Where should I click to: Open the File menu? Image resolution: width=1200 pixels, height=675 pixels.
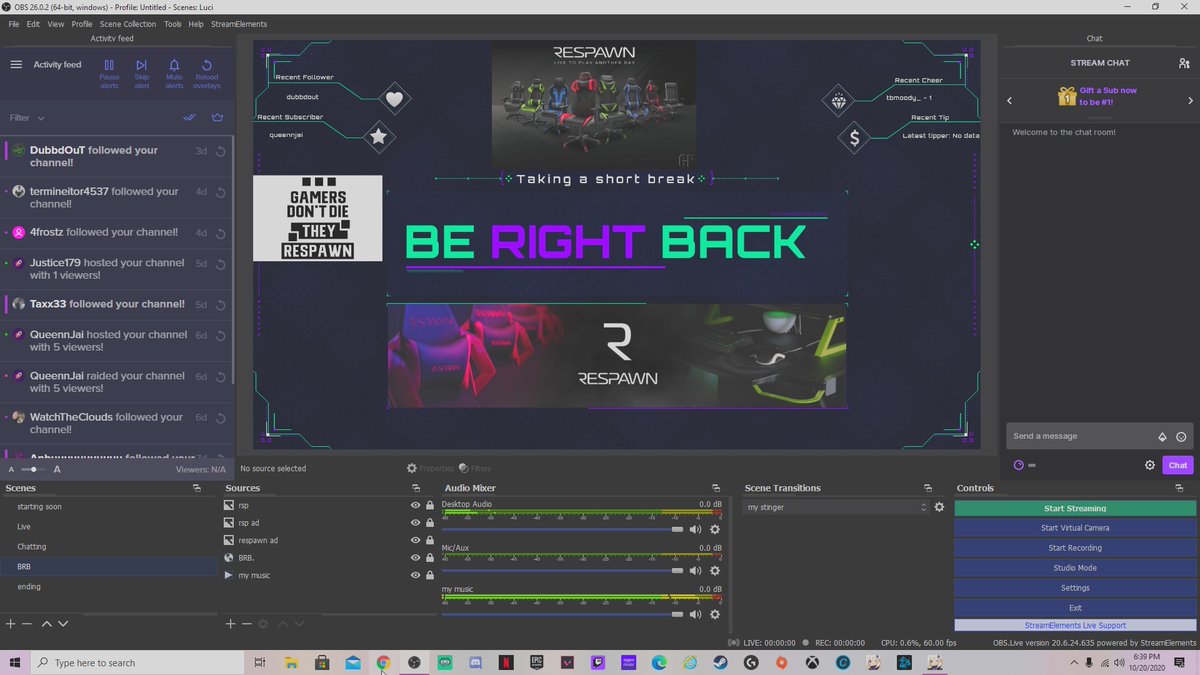[x=14, y=23]
